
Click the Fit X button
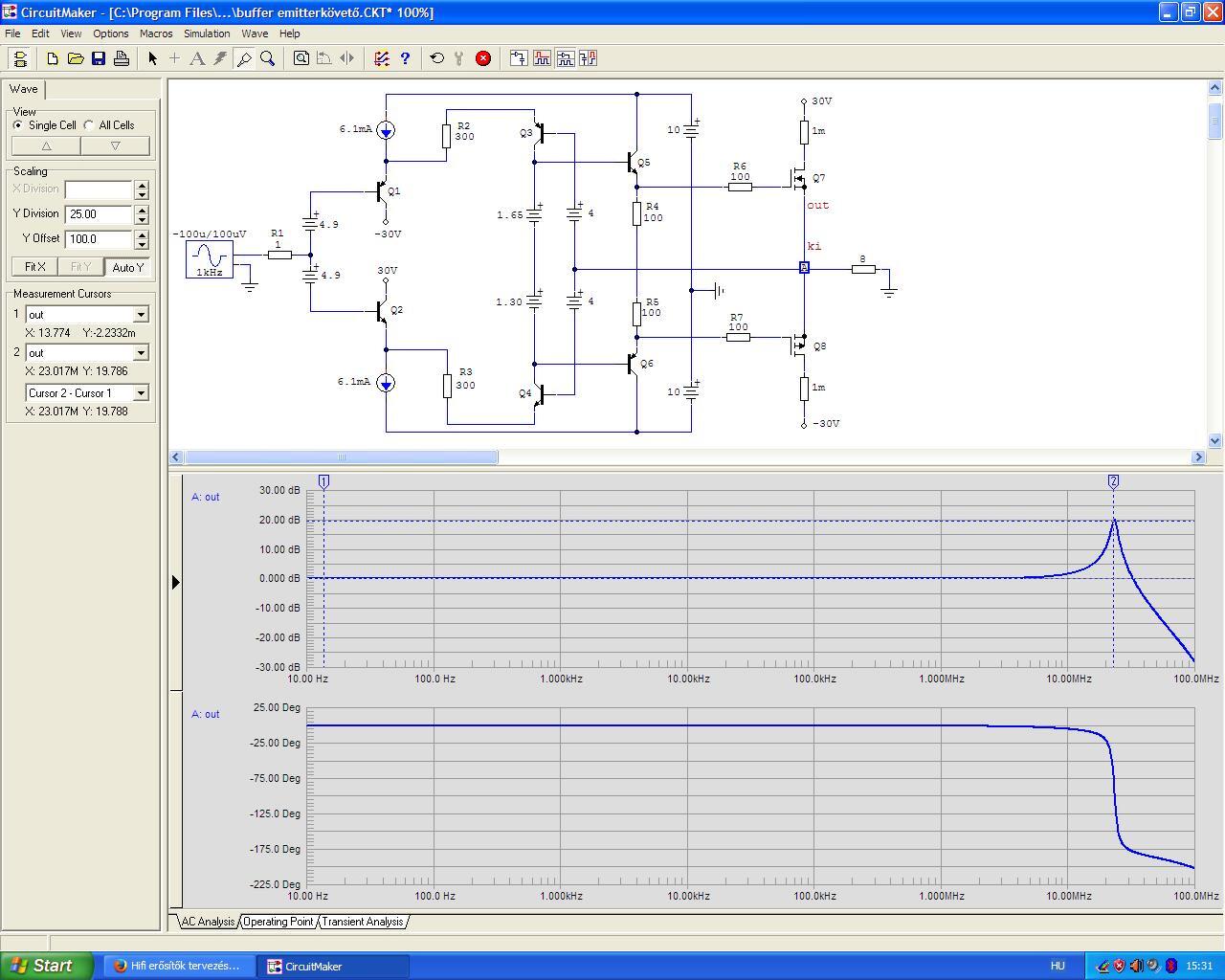coord(34,267)
